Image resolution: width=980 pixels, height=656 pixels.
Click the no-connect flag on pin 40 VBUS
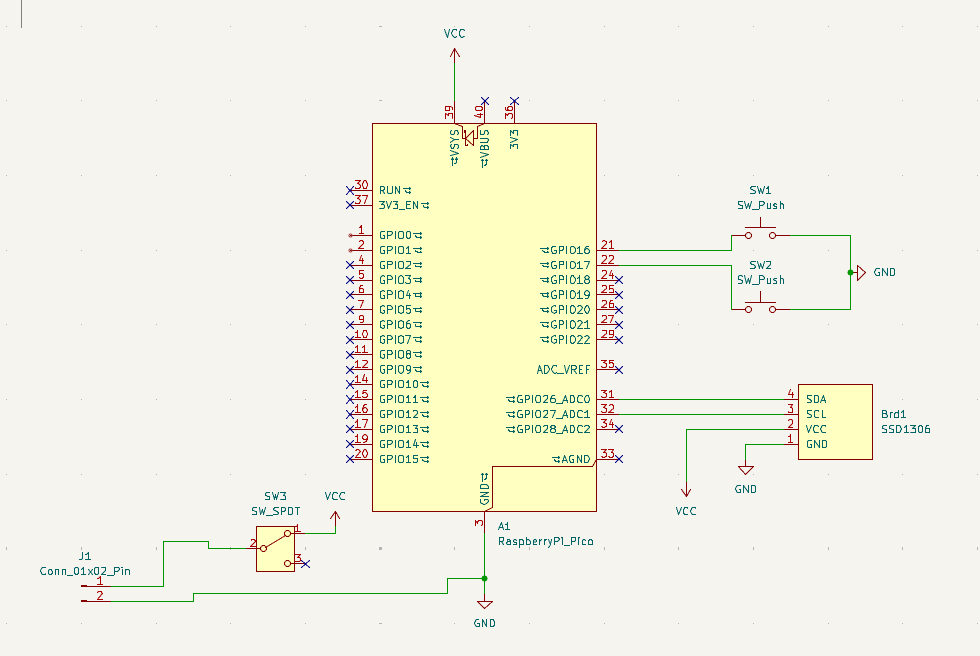click(484, 101)
